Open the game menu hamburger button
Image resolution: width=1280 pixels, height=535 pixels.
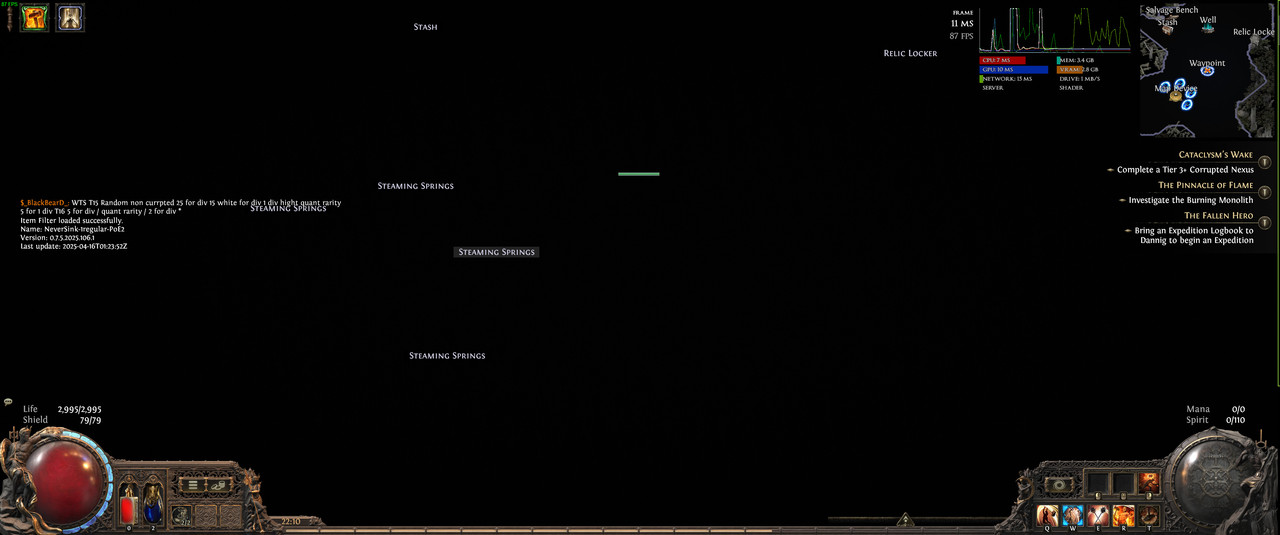pos(192,485)
